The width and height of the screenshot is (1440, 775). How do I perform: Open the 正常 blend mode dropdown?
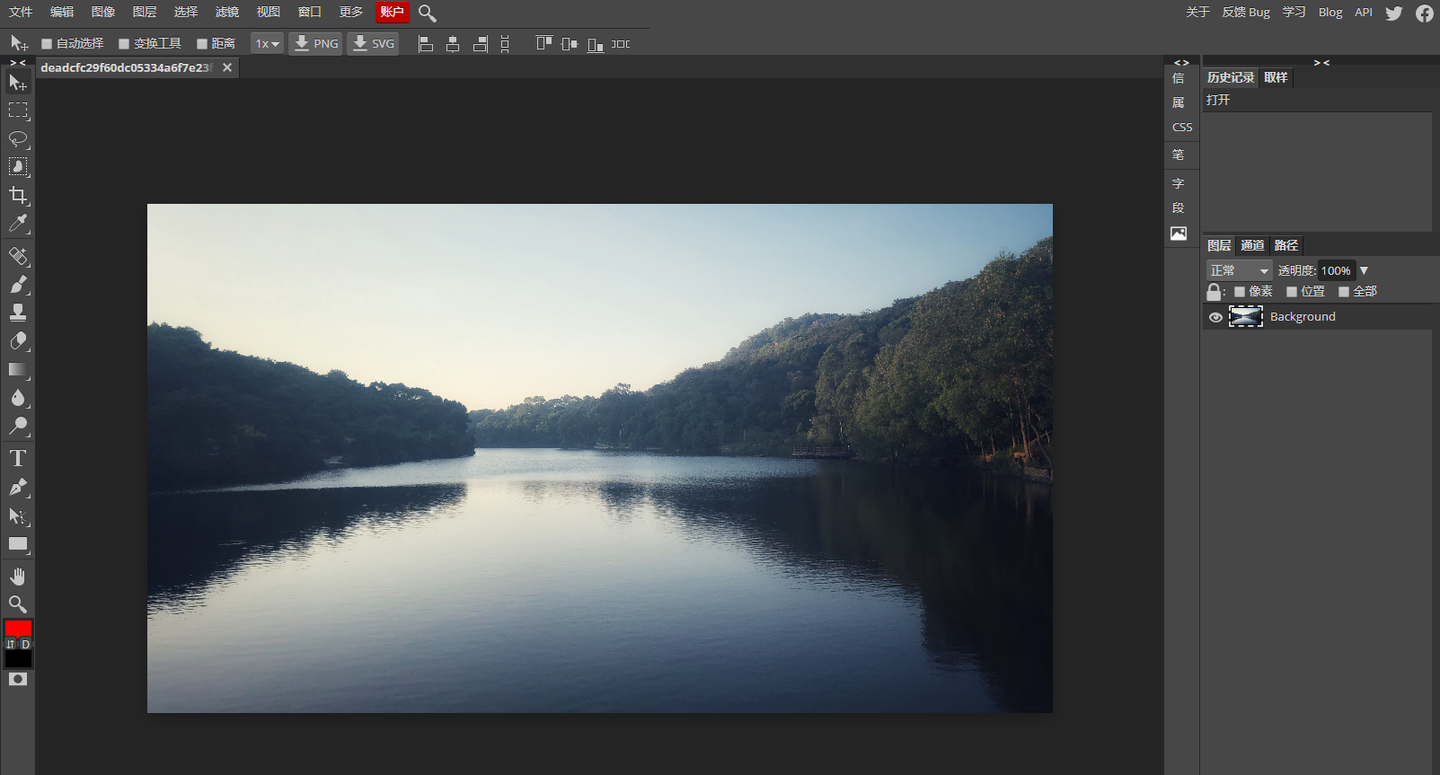1239,271
